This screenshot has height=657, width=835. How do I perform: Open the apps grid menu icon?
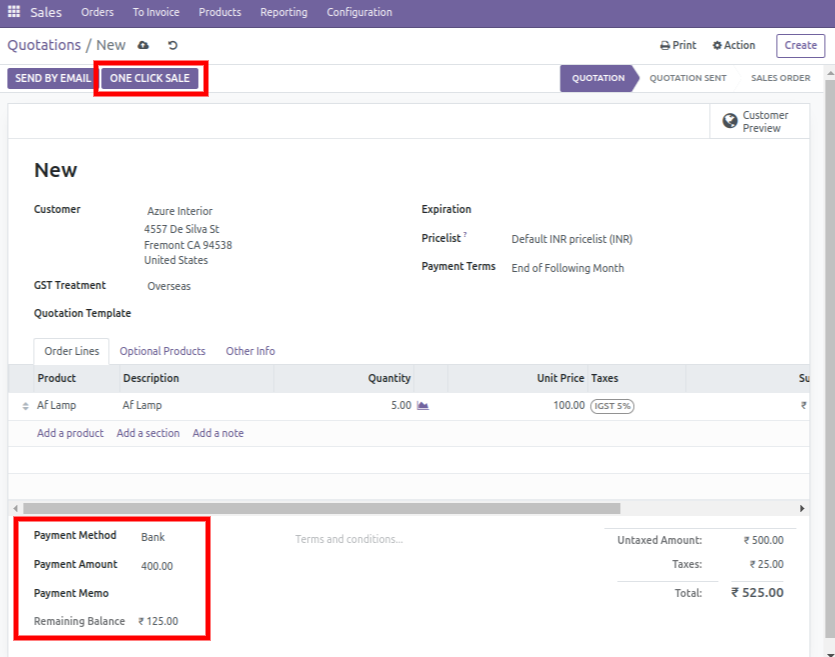pyautogui.click(x=14, y=13)
